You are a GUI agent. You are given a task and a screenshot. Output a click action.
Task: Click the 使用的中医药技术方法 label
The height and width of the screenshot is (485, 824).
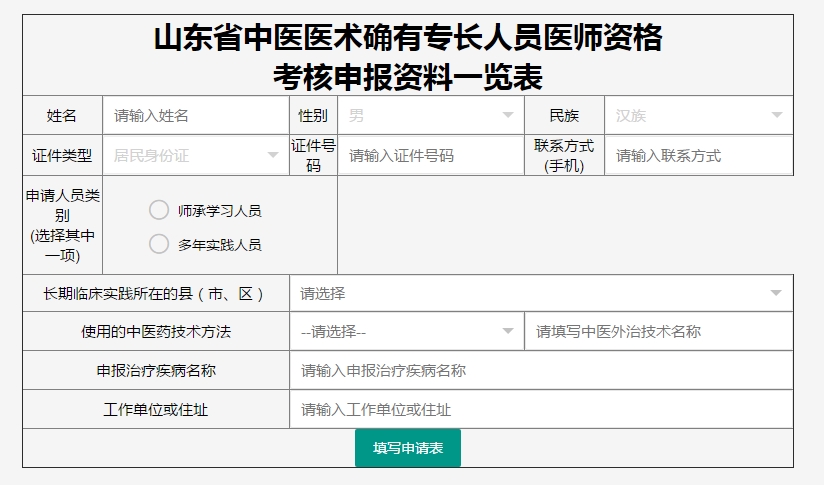point(156,331)
